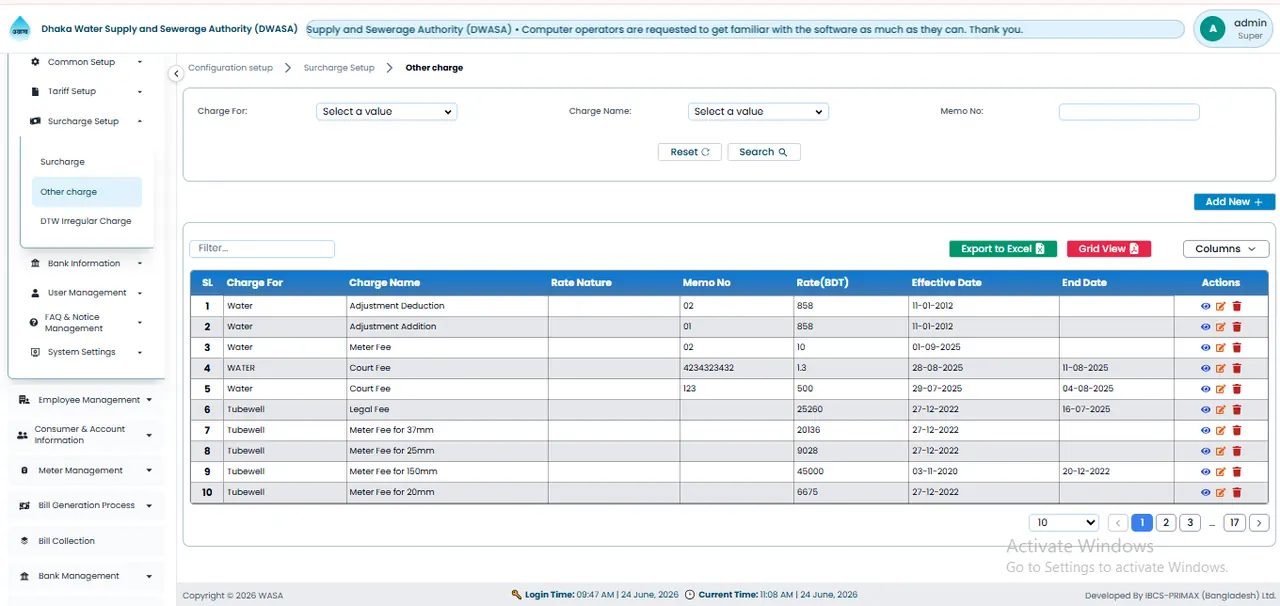Expand the Common Setup menu
The width and height of the screenshot is (1280, 606).
click(87, 62)
